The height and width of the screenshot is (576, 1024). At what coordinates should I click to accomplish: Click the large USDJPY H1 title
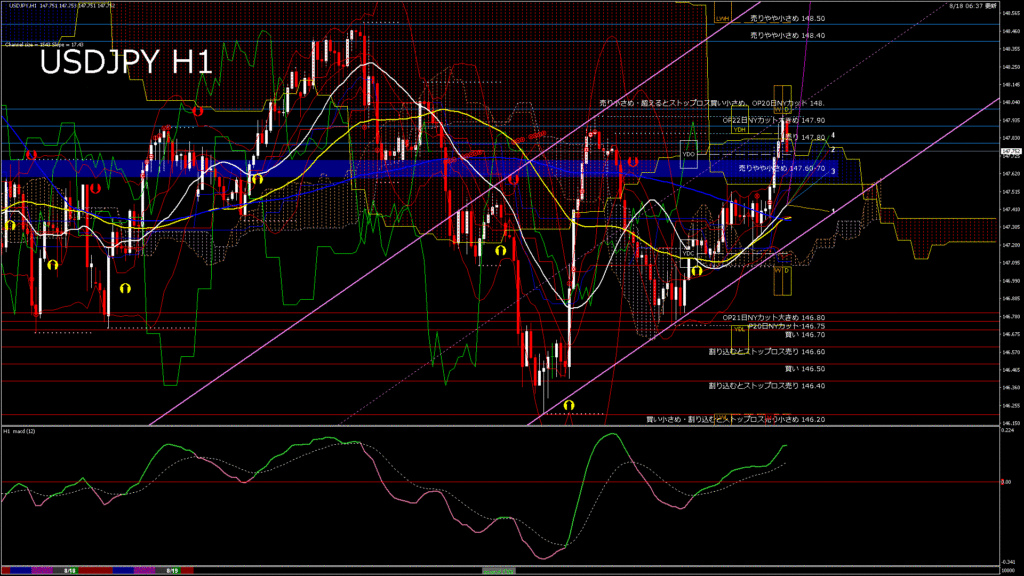125,62
